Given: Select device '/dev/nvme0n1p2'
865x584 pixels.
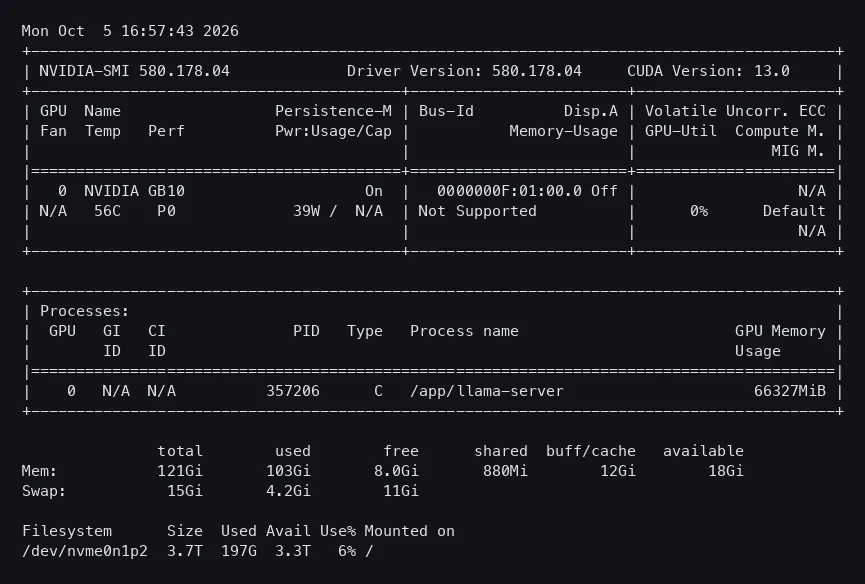Looking at the screenshot, I should [85, 551].
